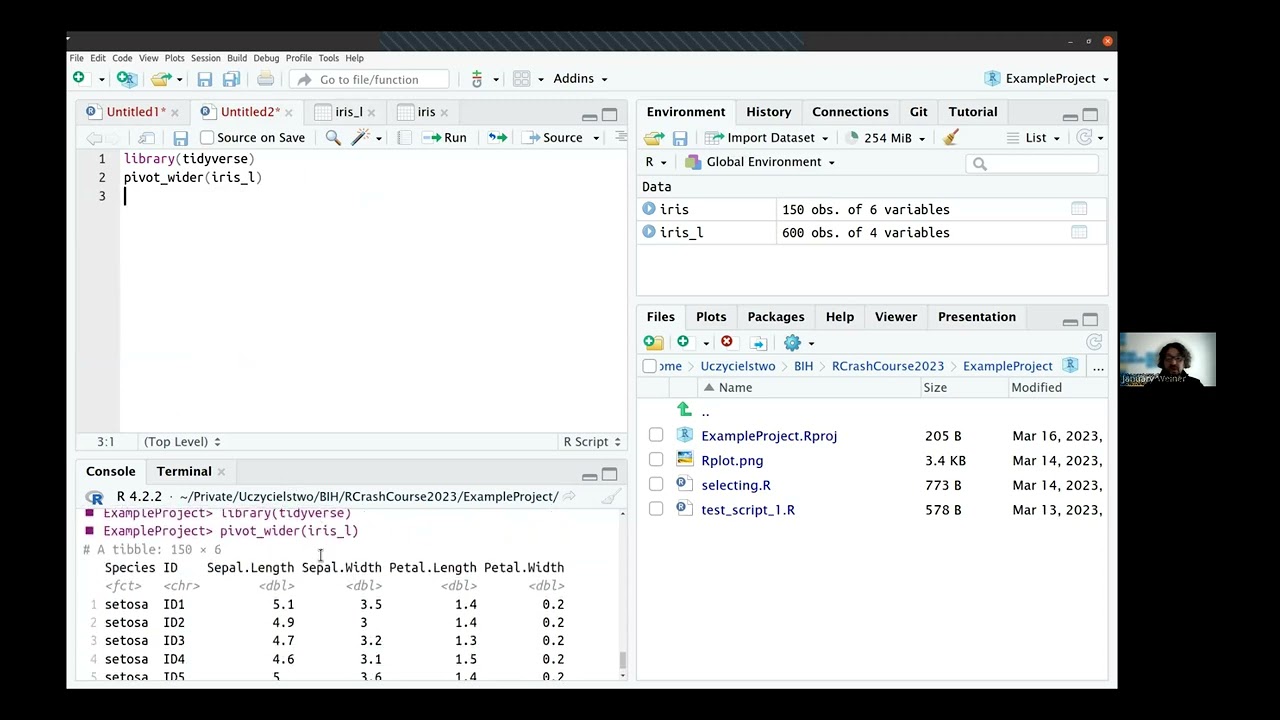Click the Create a project icon
The width and height of the screenshot is (1280, 720).
pos(126,78)
